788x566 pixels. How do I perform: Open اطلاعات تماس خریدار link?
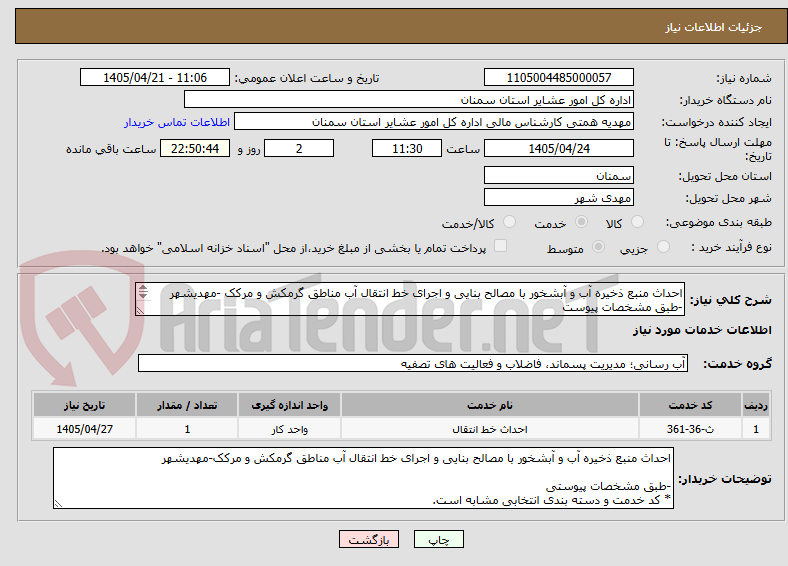pos(177,122)
